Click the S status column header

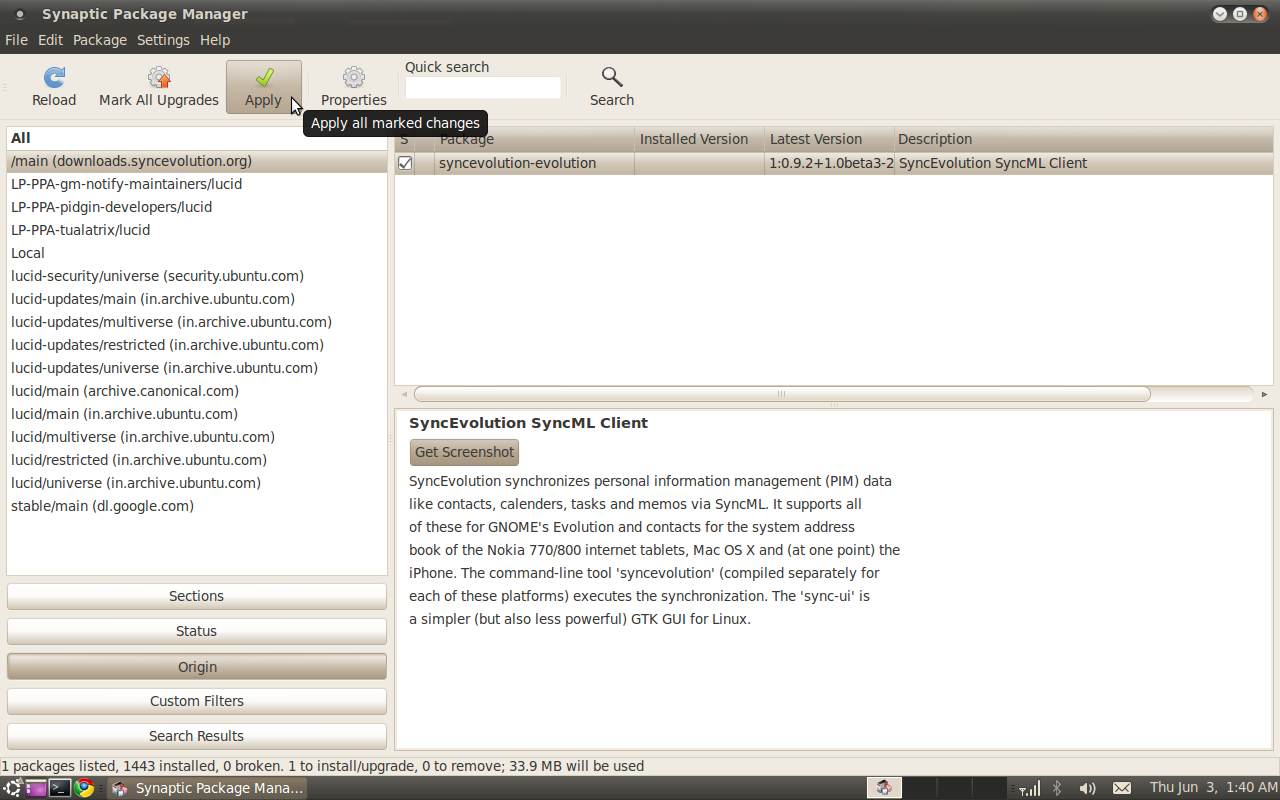click(x=405, y=139)
